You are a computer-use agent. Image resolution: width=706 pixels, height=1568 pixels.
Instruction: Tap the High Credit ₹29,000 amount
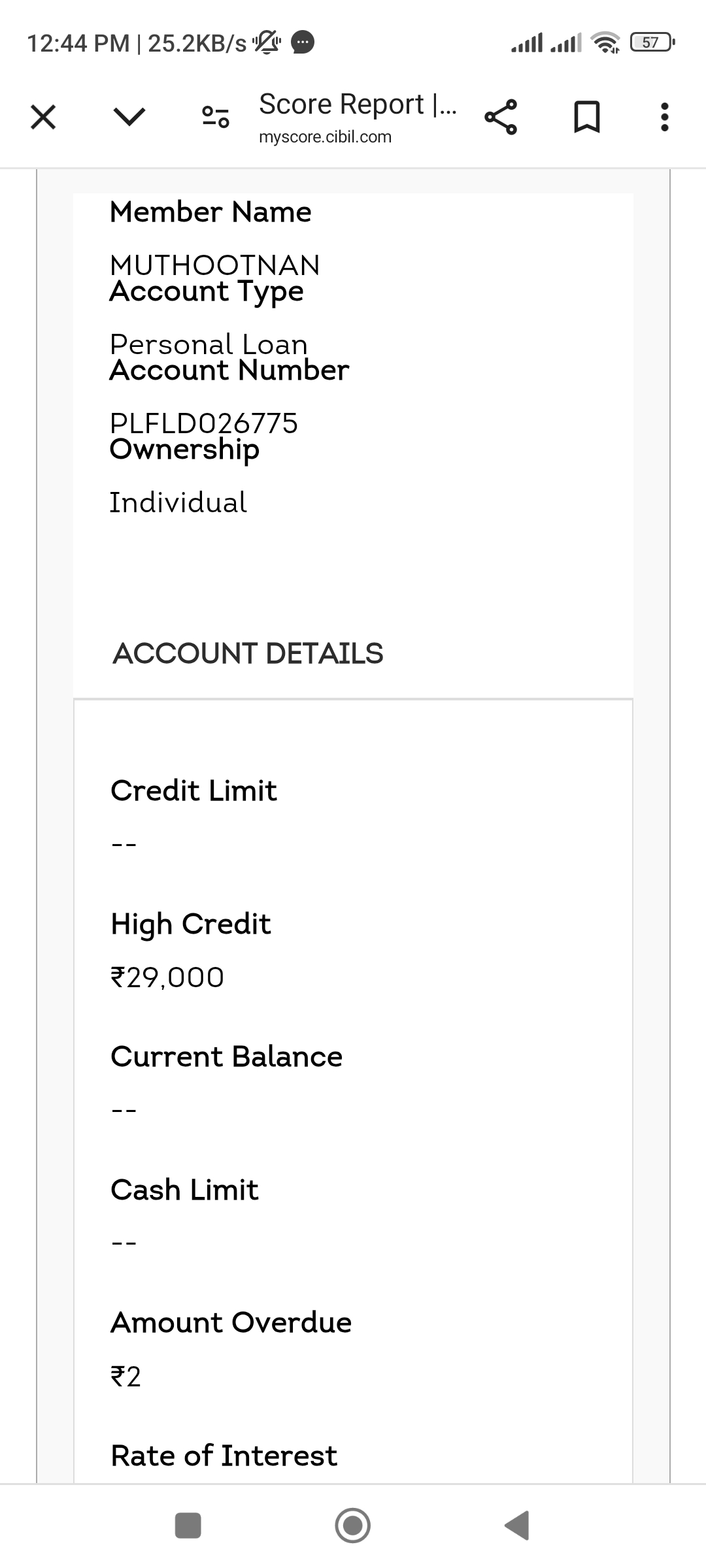pos(167,977)
